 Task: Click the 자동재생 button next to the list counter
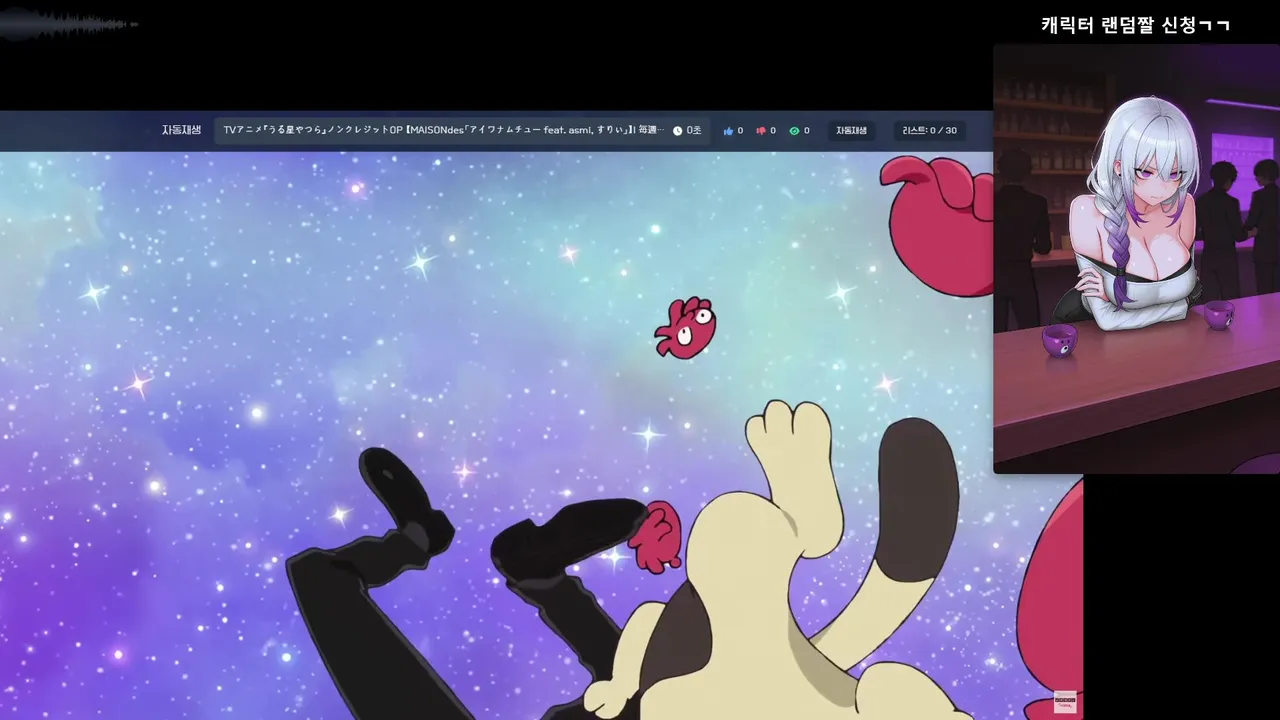(851, 131)
